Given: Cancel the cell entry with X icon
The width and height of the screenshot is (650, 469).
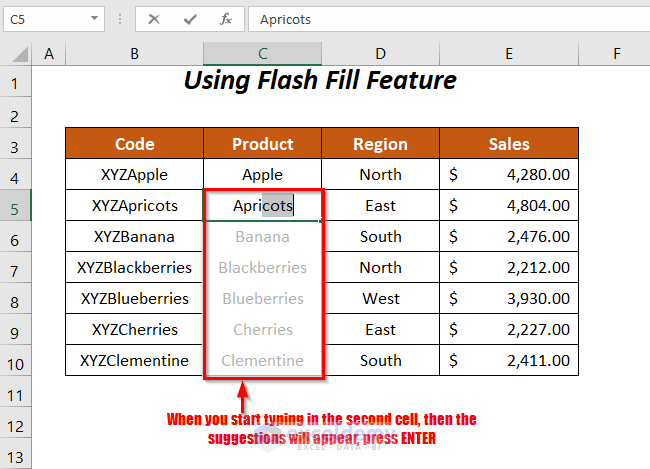Looking at the screenshot, I should pos(154,19).
